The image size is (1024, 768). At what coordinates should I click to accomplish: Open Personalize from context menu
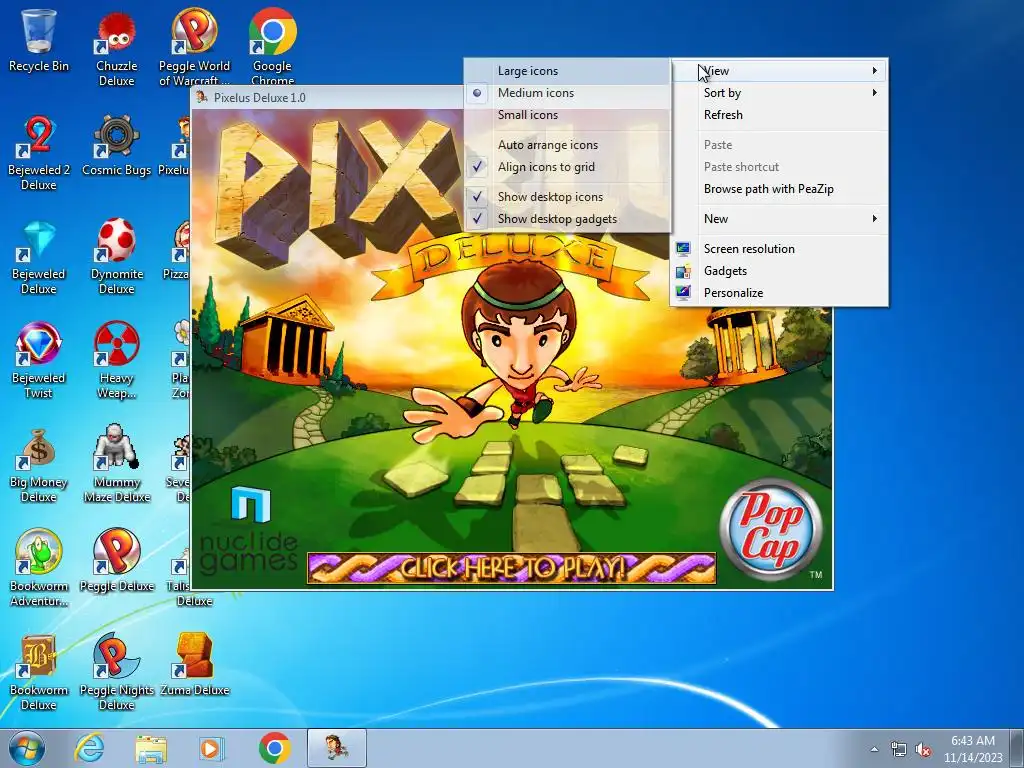[779, 293]
